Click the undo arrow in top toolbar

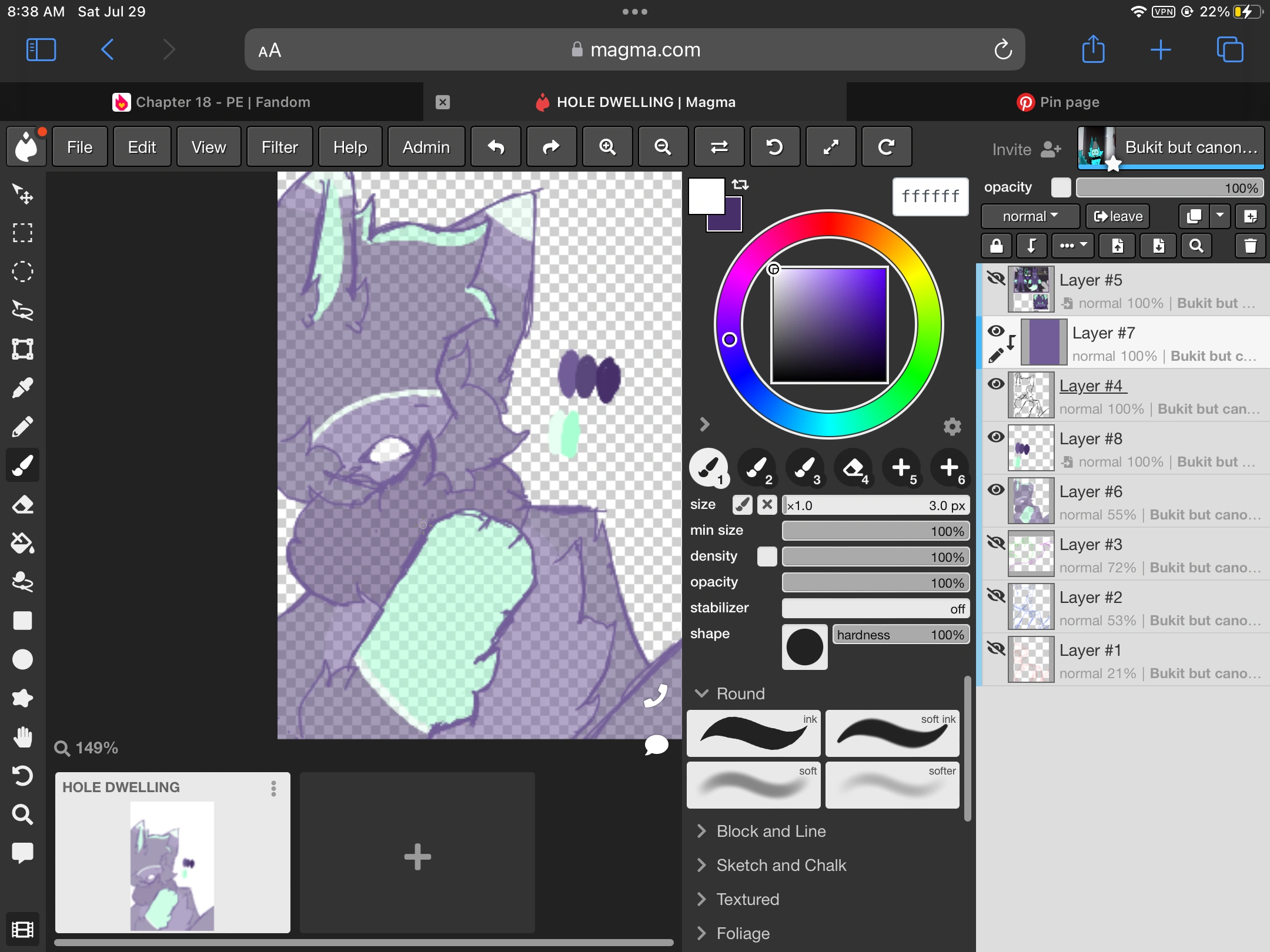496,147
